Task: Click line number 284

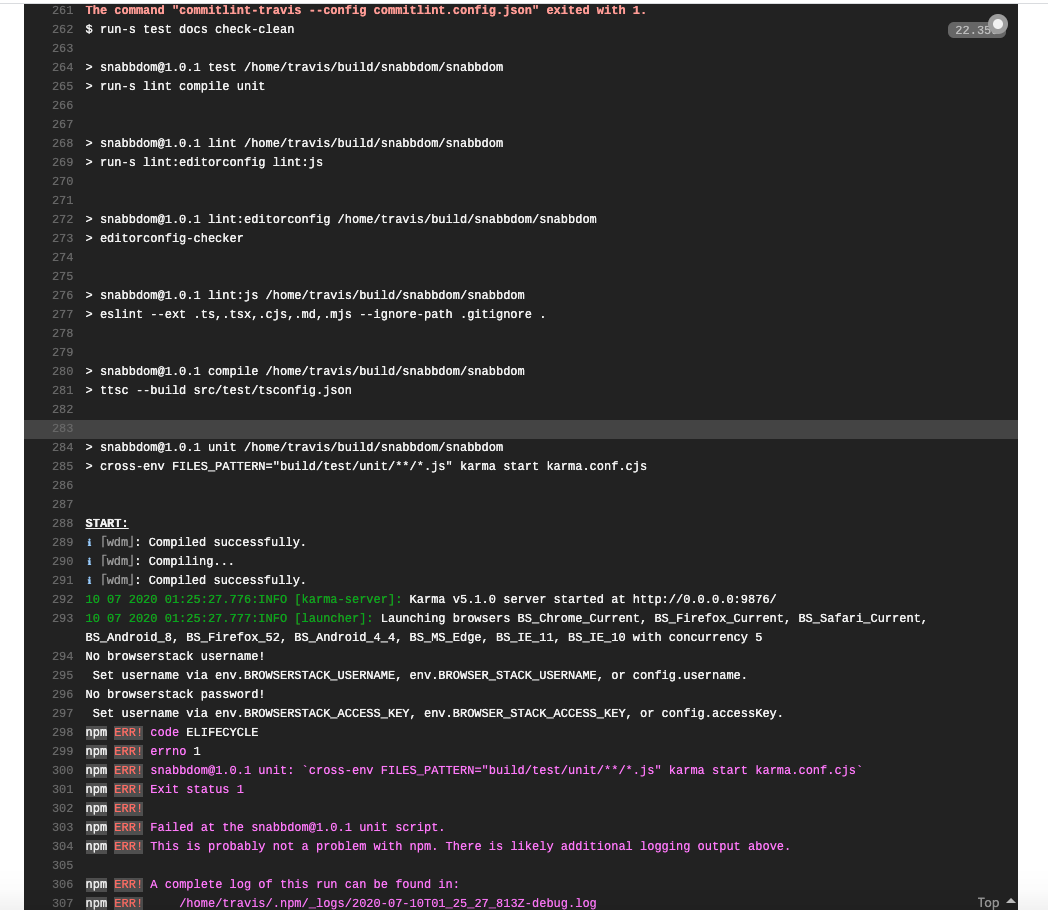Action: [62, 447]
